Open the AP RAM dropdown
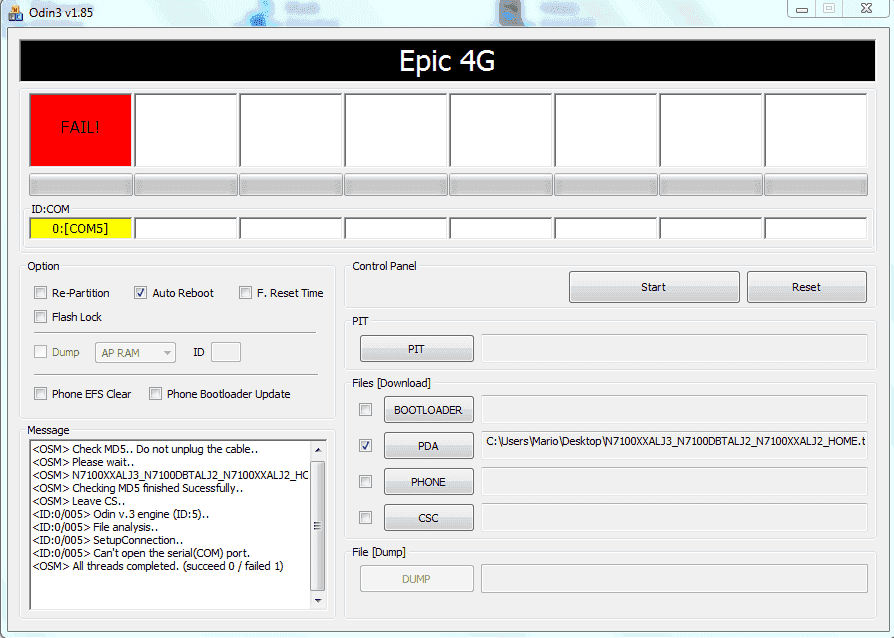 [x=135, y=353]
